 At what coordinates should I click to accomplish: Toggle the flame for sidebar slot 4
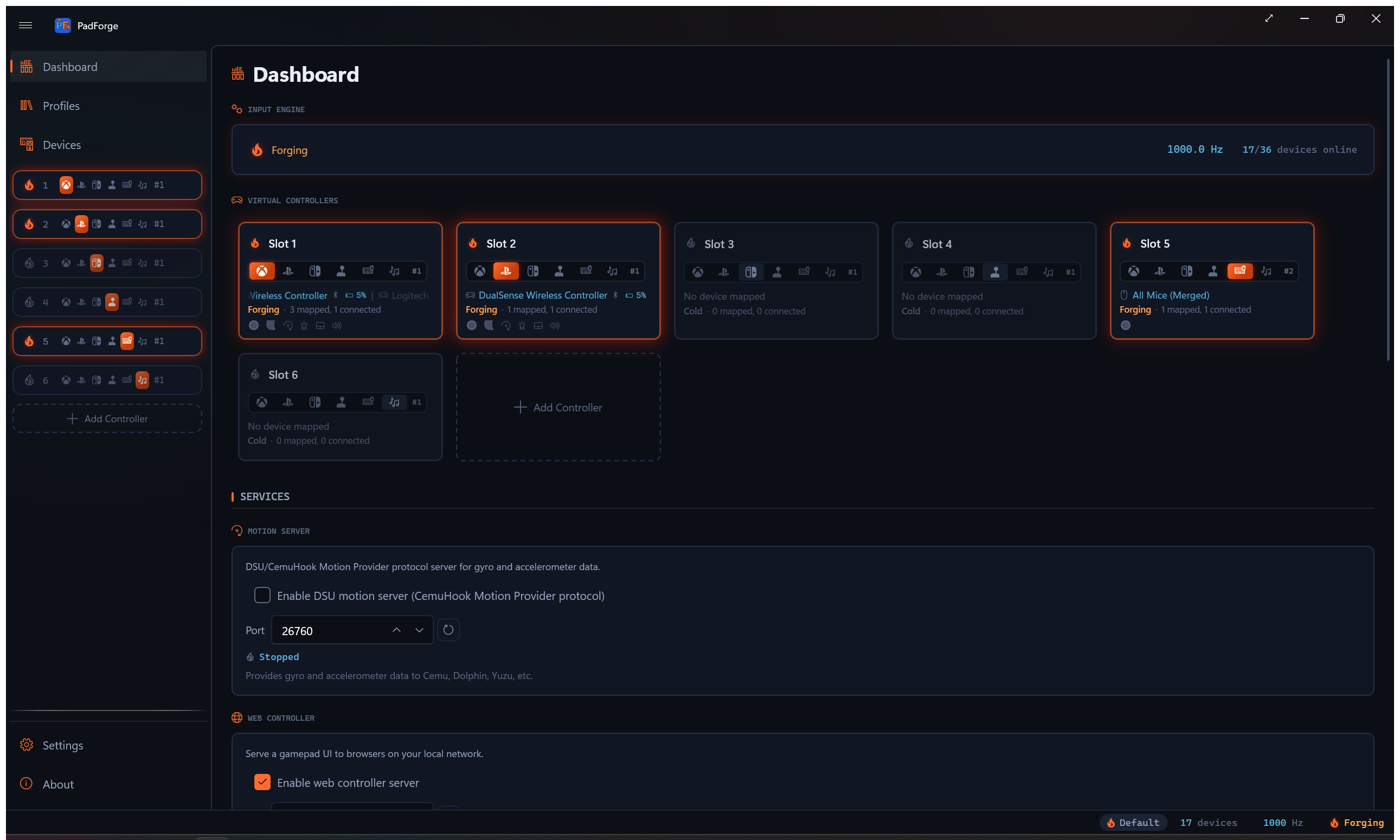(29, 302)
